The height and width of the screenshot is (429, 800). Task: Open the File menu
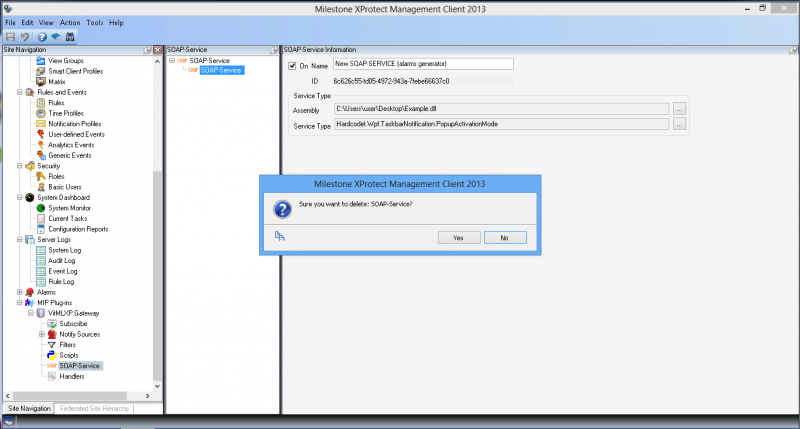(x=10, y=22)
